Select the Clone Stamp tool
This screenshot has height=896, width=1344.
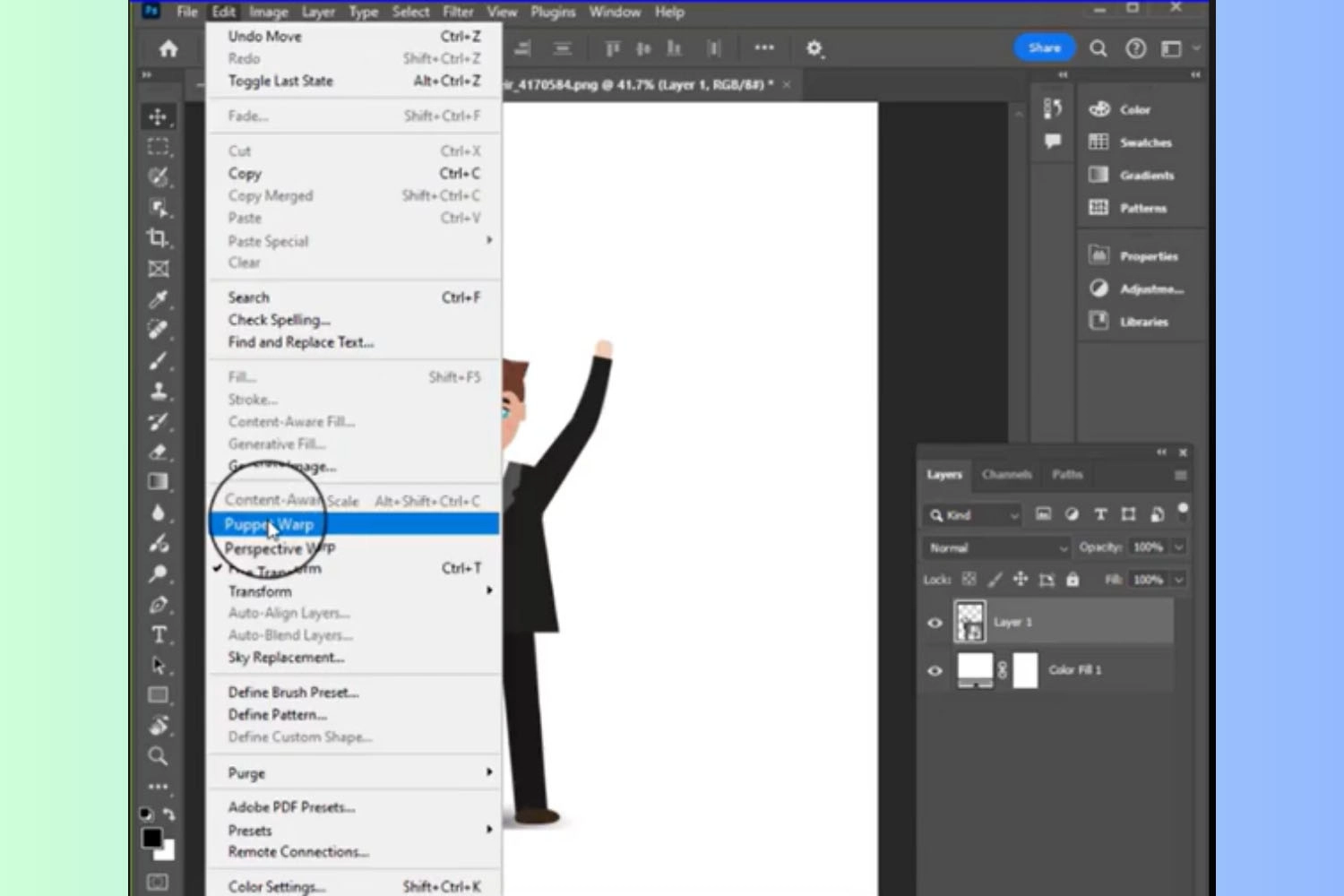pos(159,392)
